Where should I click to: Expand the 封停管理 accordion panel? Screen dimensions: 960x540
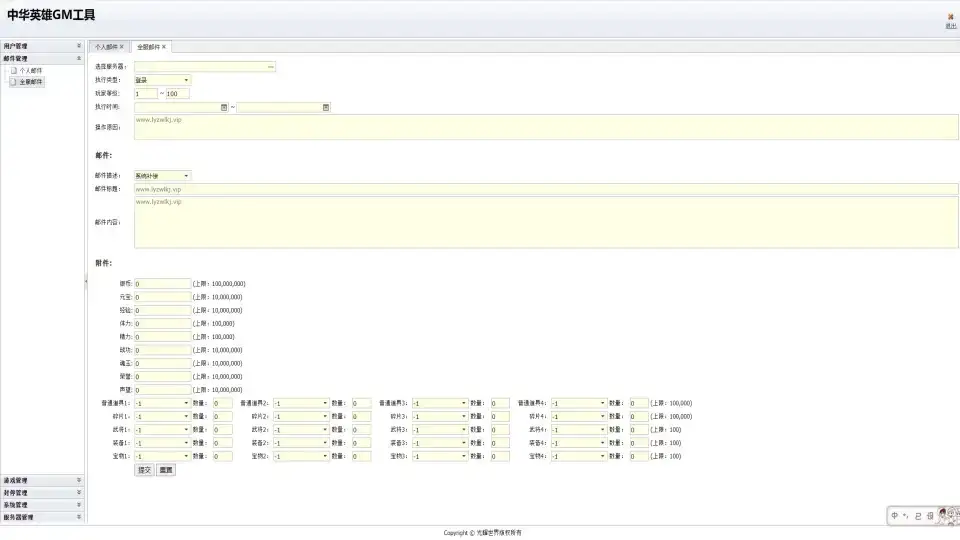tap(42, 493)
